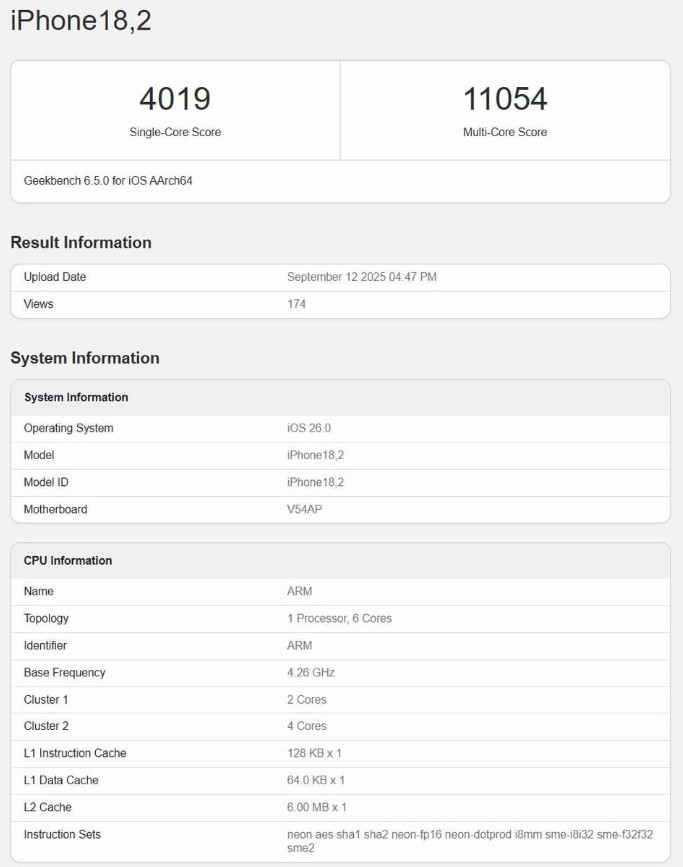The width and height of the screenshot is (683, 867).
Task: Select the 128 KB x 1 value
Action: point(314,753)
